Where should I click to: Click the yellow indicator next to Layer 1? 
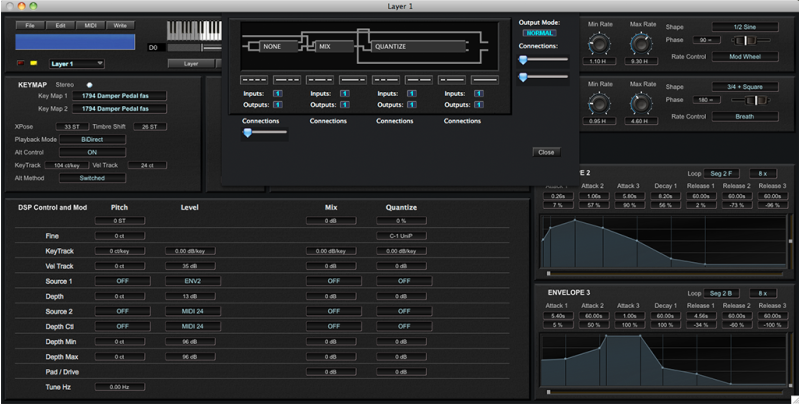pyautogui.click(x=33, y=62)
